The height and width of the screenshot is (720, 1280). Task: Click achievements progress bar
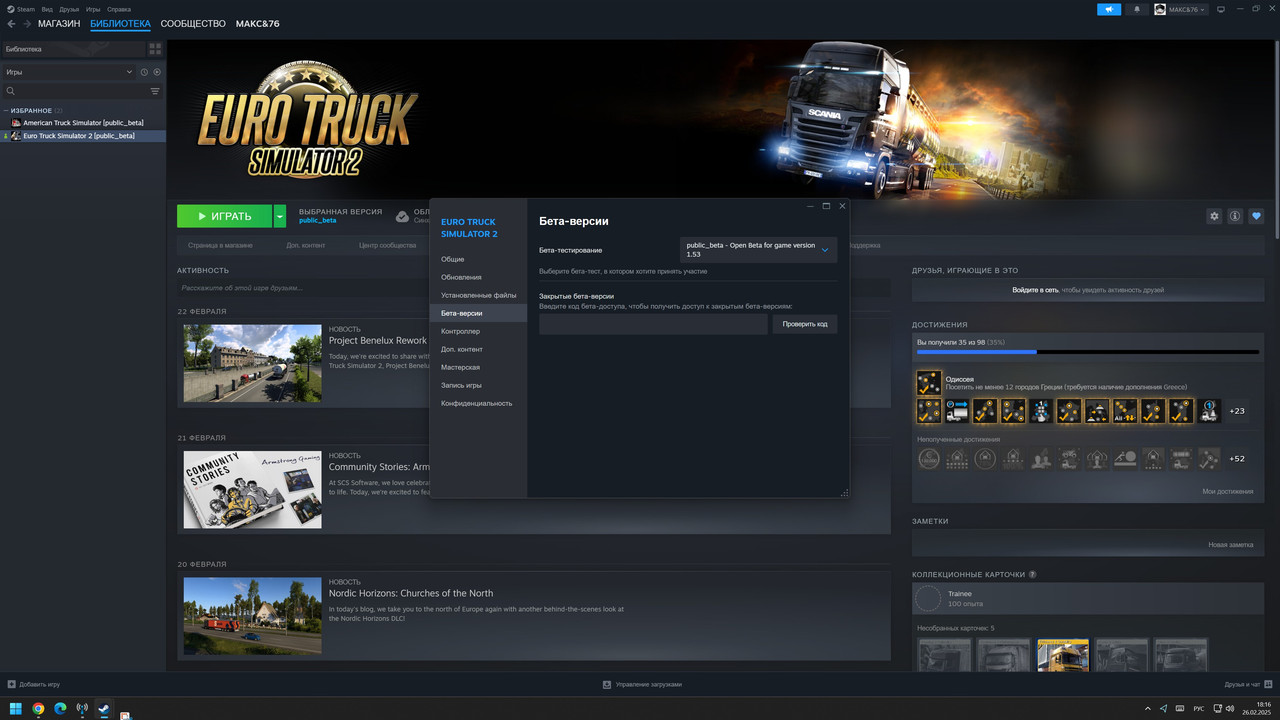tap(1088, 352)
